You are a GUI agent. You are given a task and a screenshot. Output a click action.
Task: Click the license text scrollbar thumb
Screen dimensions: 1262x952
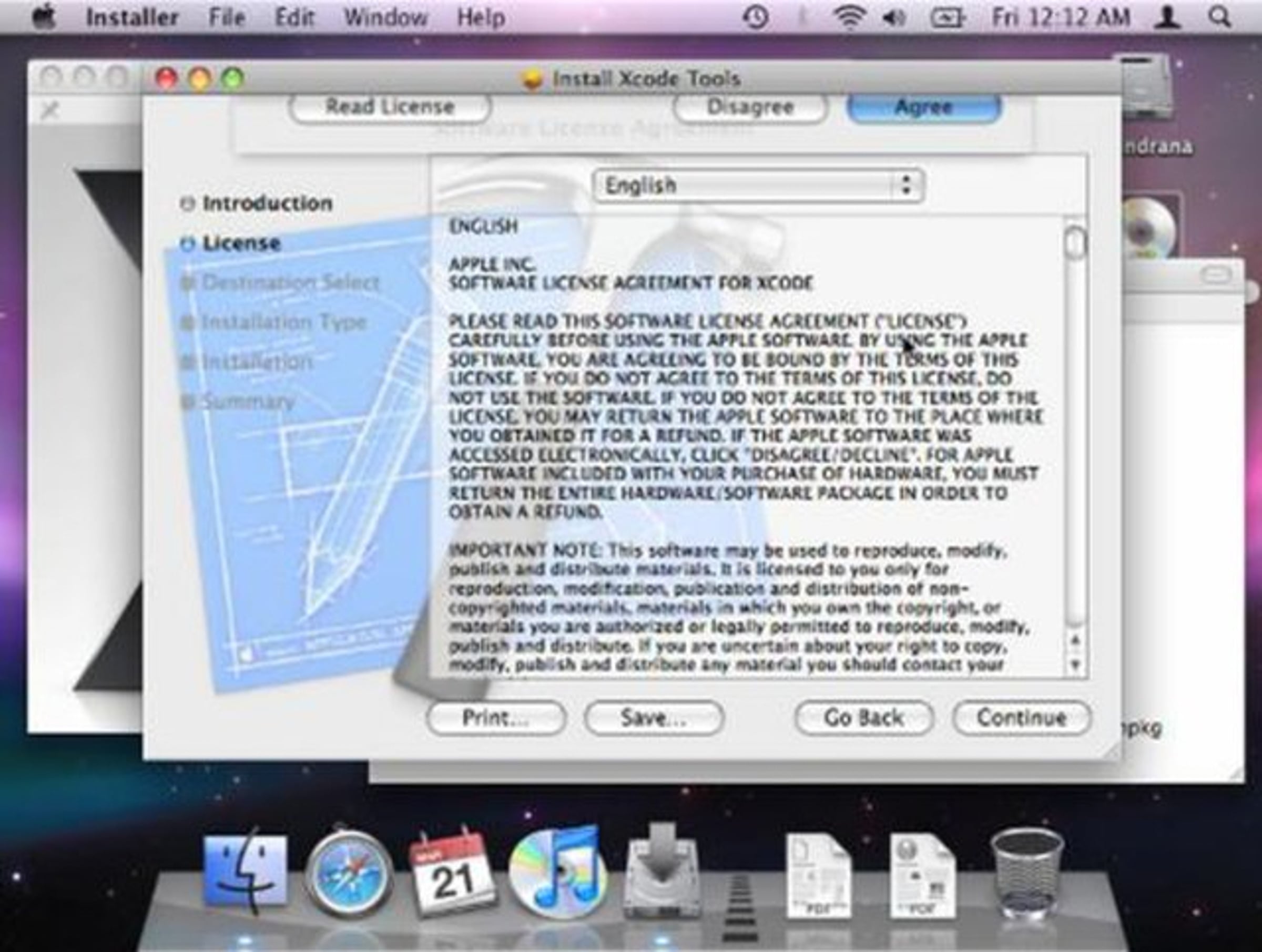coord(1075,243)
